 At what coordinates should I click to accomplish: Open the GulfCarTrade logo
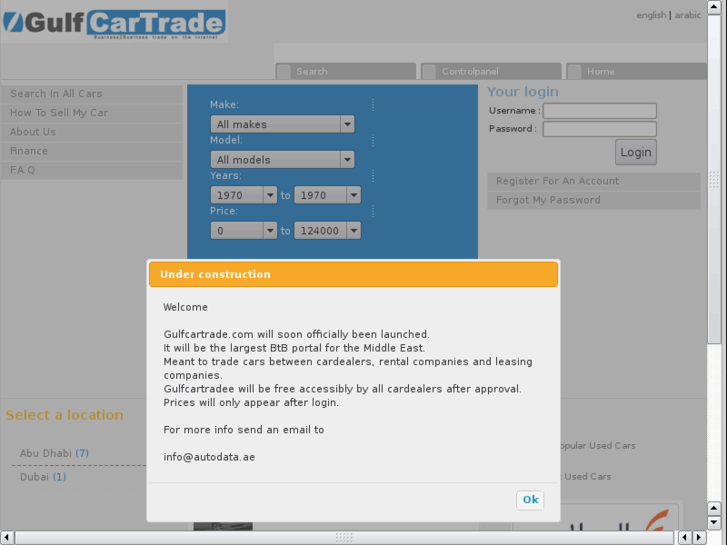tap(114, 24)
